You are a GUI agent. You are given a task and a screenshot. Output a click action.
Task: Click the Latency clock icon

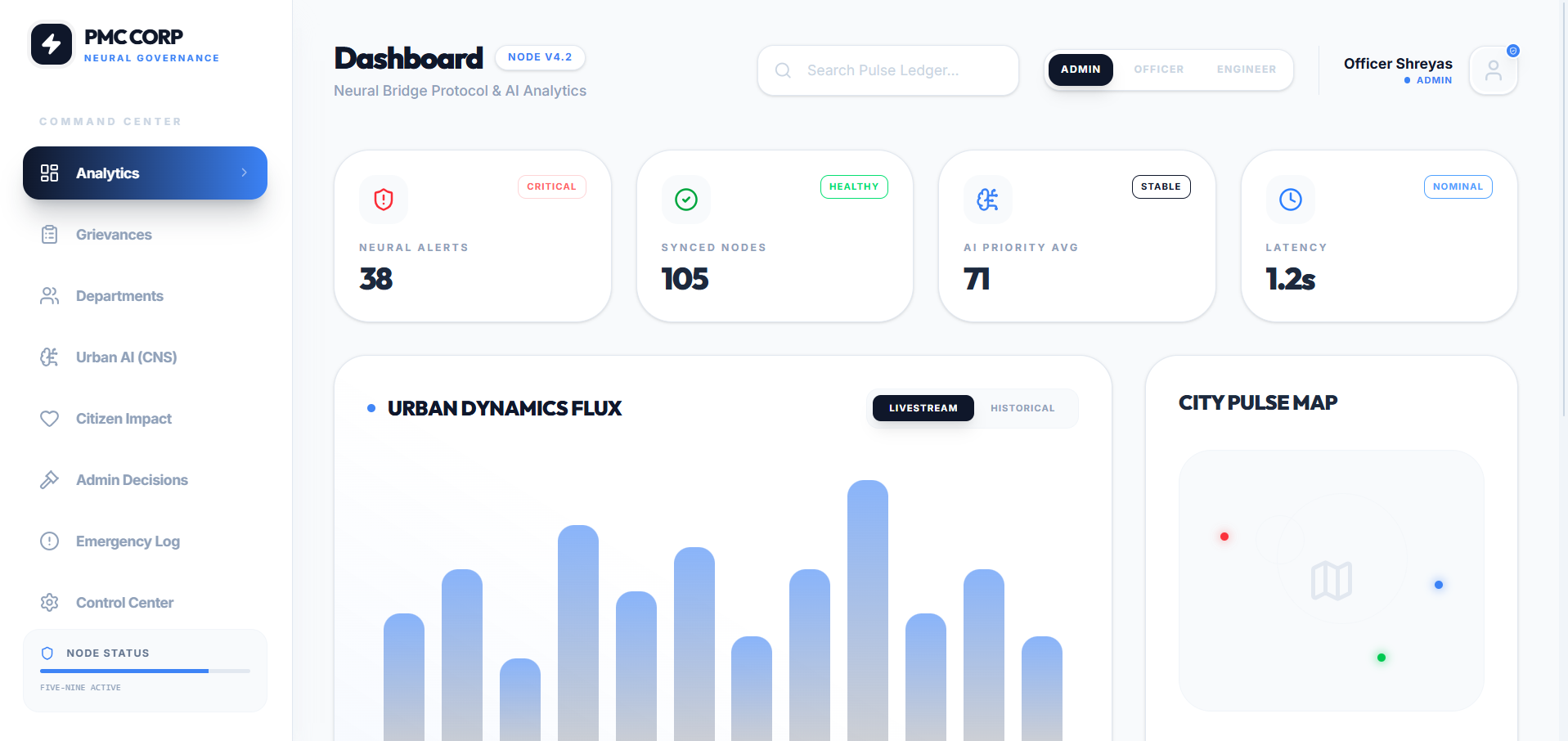[1291, 200]
